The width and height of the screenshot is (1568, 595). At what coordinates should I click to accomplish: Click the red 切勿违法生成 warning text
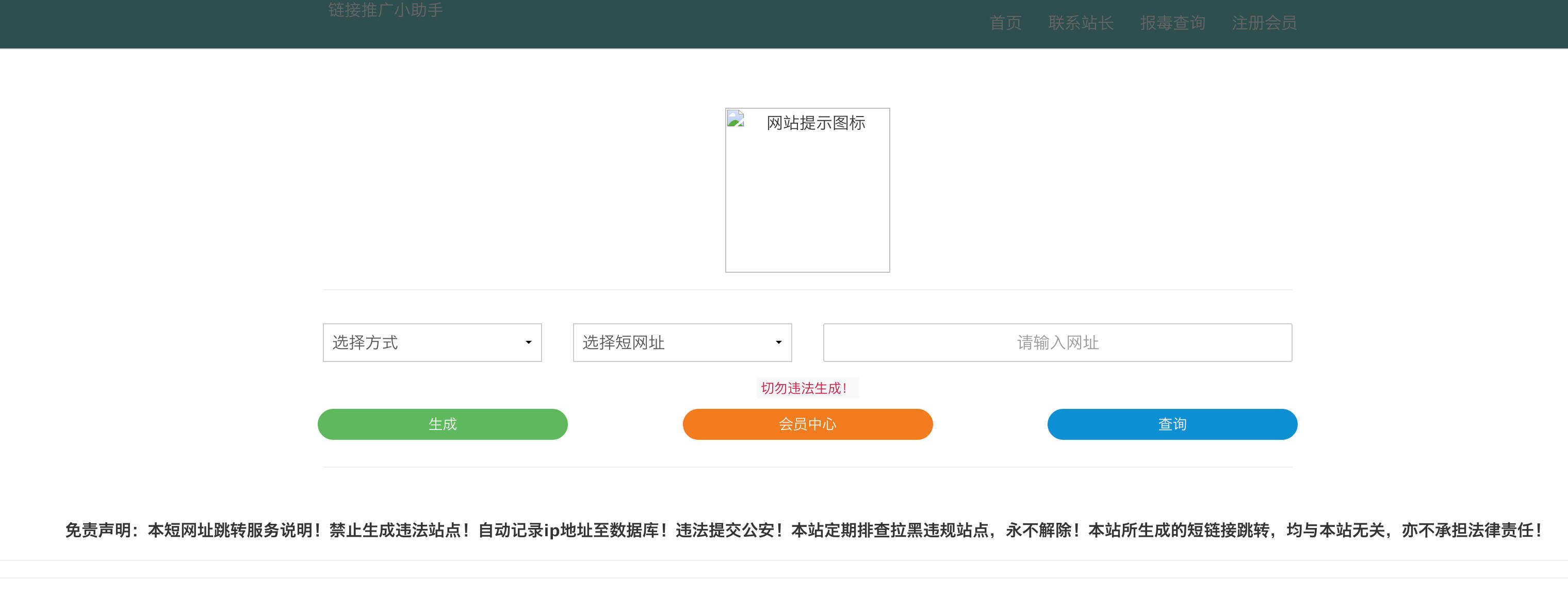[808, 387]
